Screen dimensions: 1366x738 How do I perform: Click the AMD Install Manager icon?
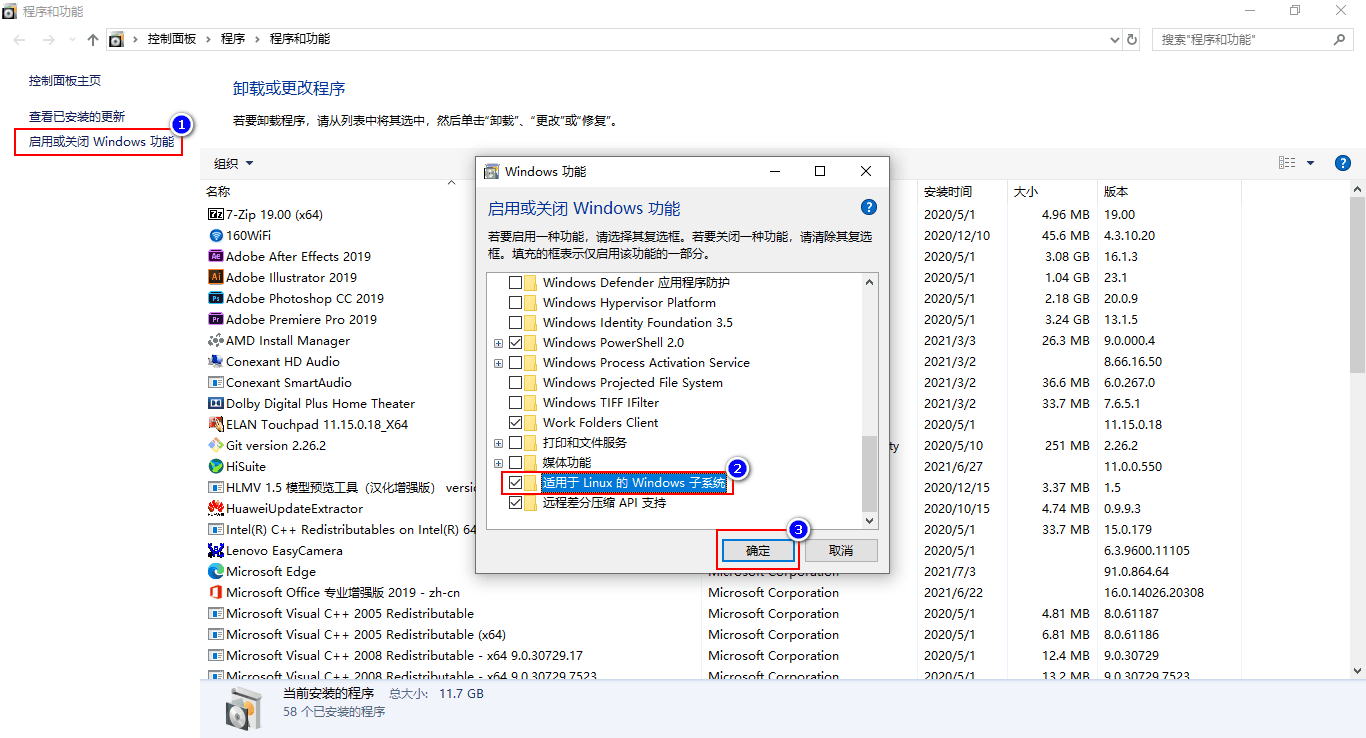(215, 340)
